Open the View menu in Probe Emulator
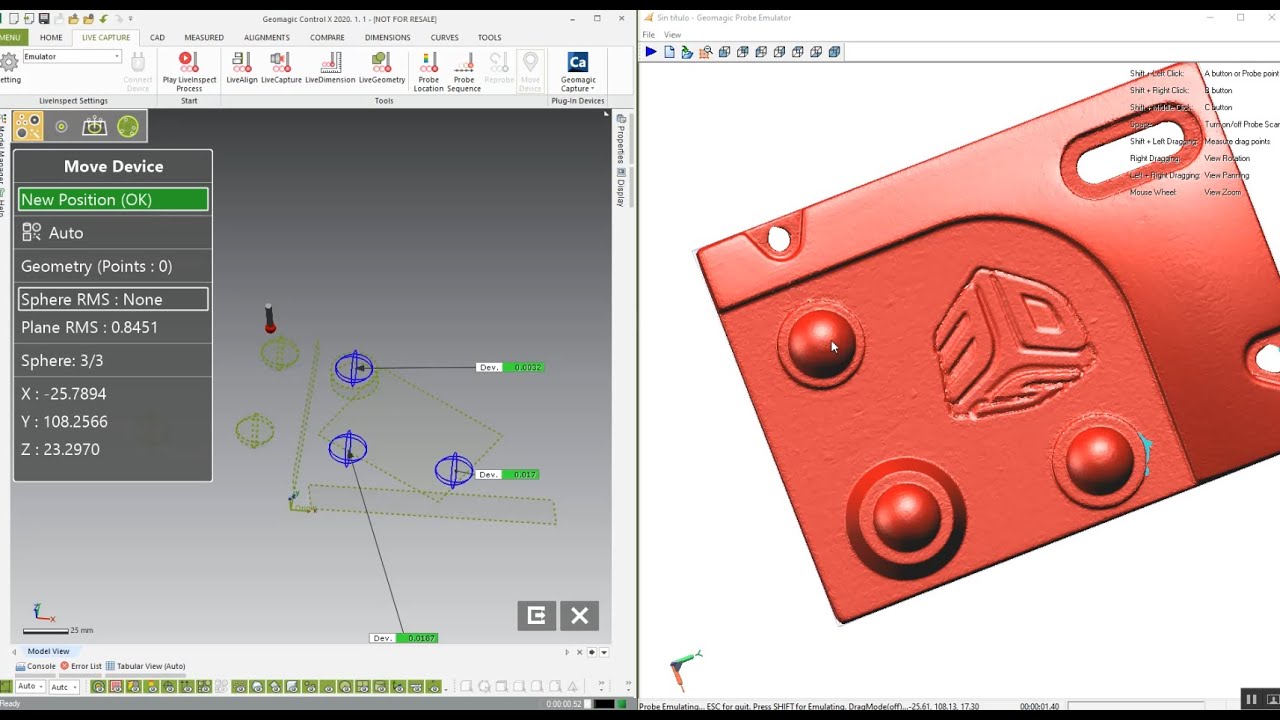 pyautogui.click(x=672, y=35)
